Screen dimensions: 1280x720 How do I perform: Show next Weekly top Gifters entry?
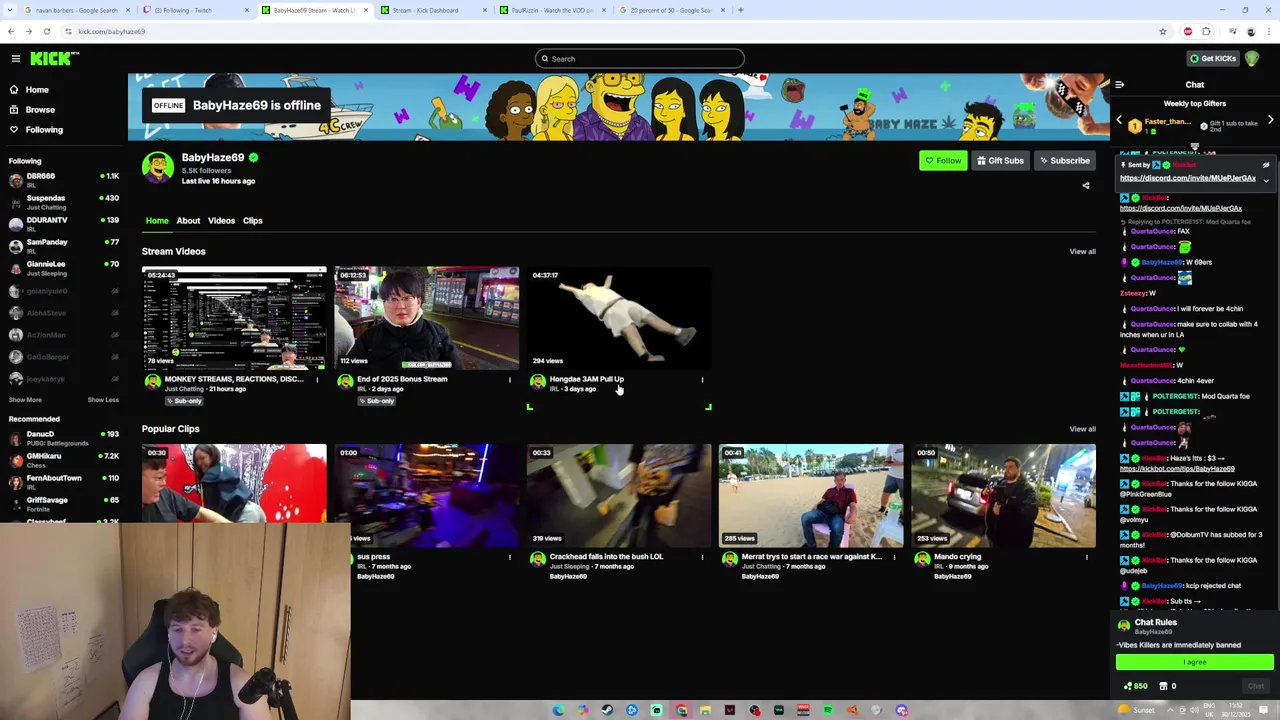click(1270, 120)
